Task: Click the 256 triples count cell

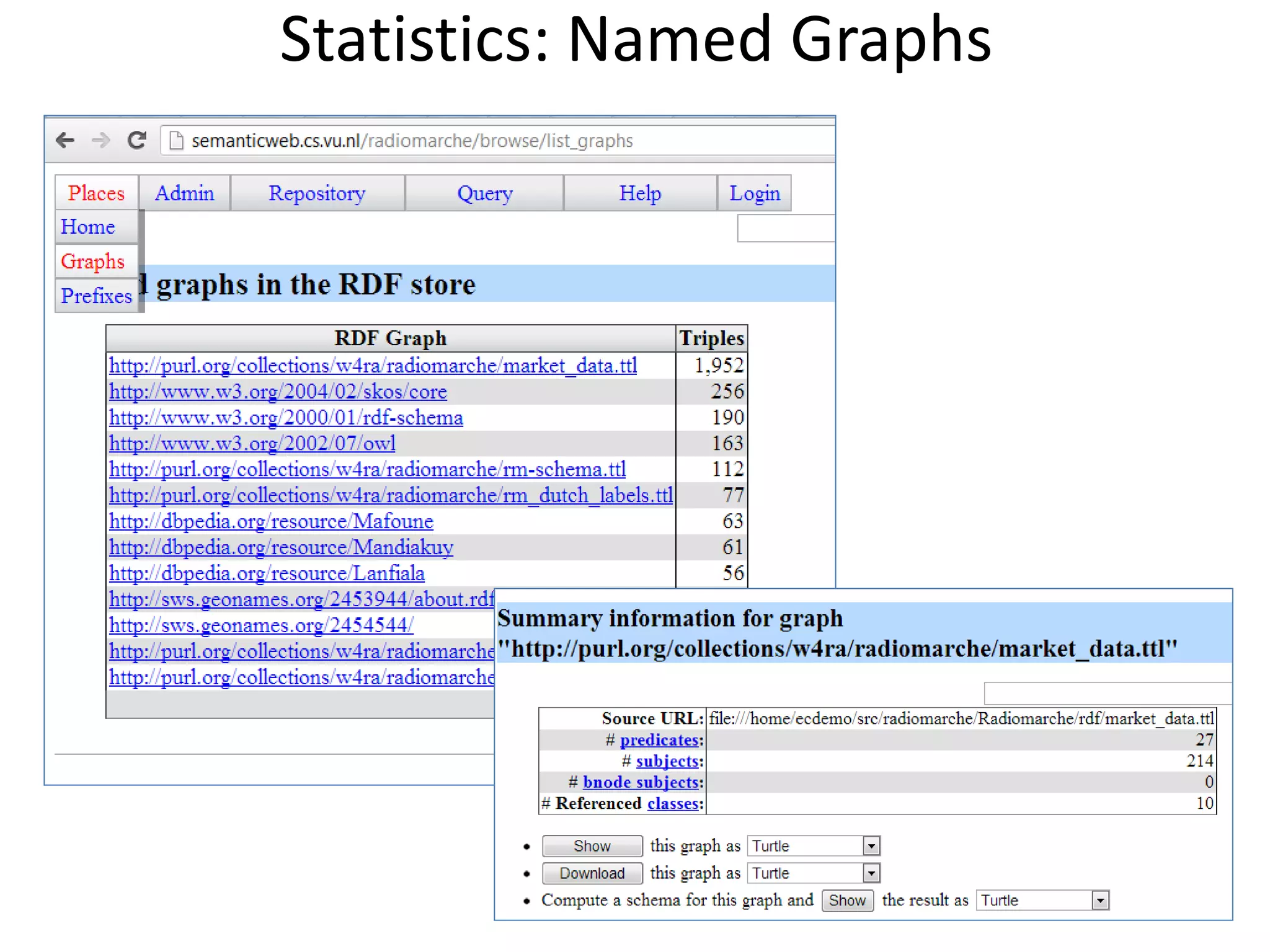Action: click(711, 391)
